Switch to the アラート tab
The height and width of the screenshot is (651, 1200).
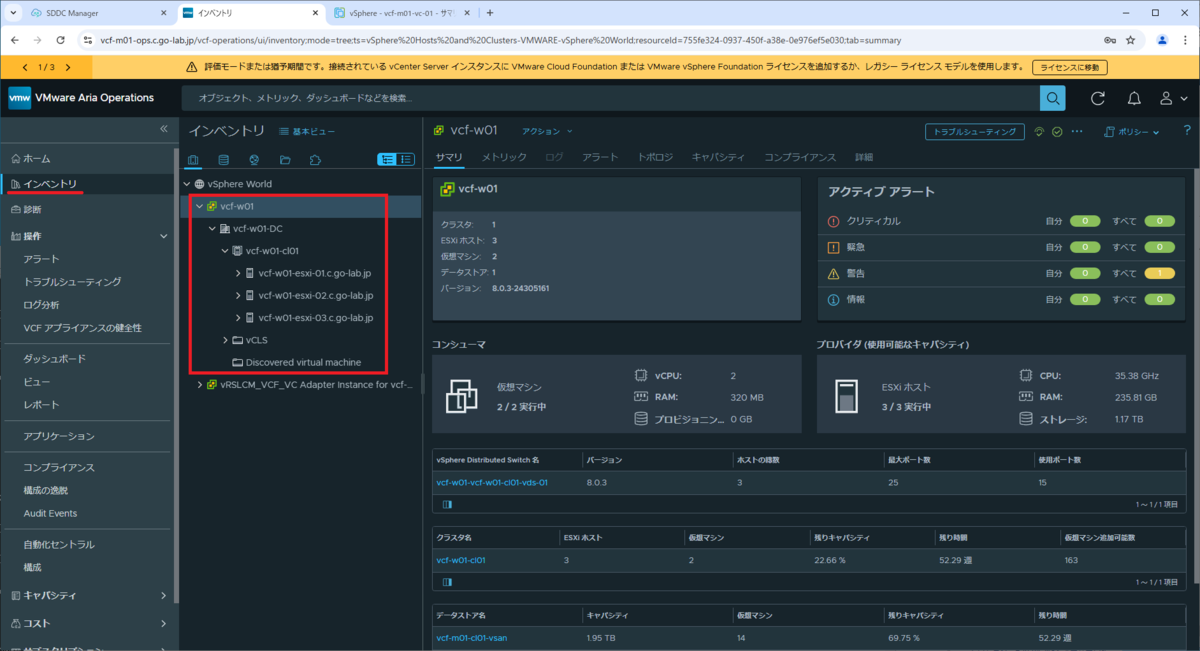(x=600, y=158)
